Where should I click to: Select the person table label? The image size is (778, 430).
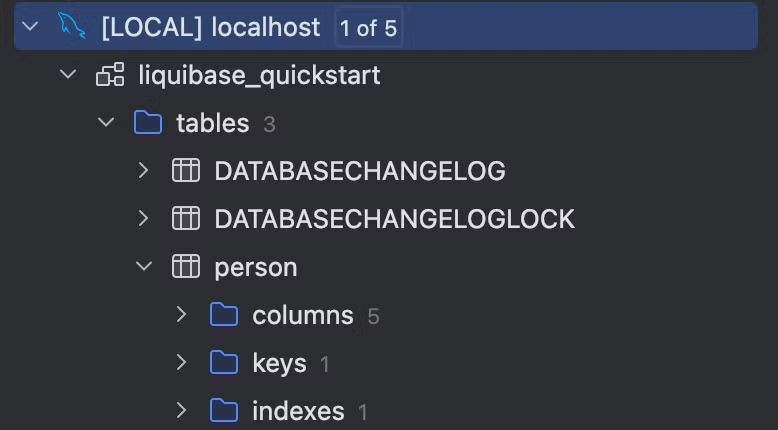coord(255,268)
